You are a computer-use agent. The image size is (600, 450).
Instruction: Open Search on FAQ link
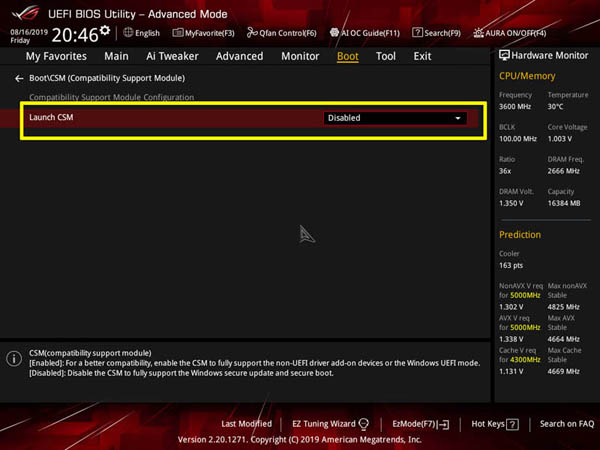pos(567,424)
